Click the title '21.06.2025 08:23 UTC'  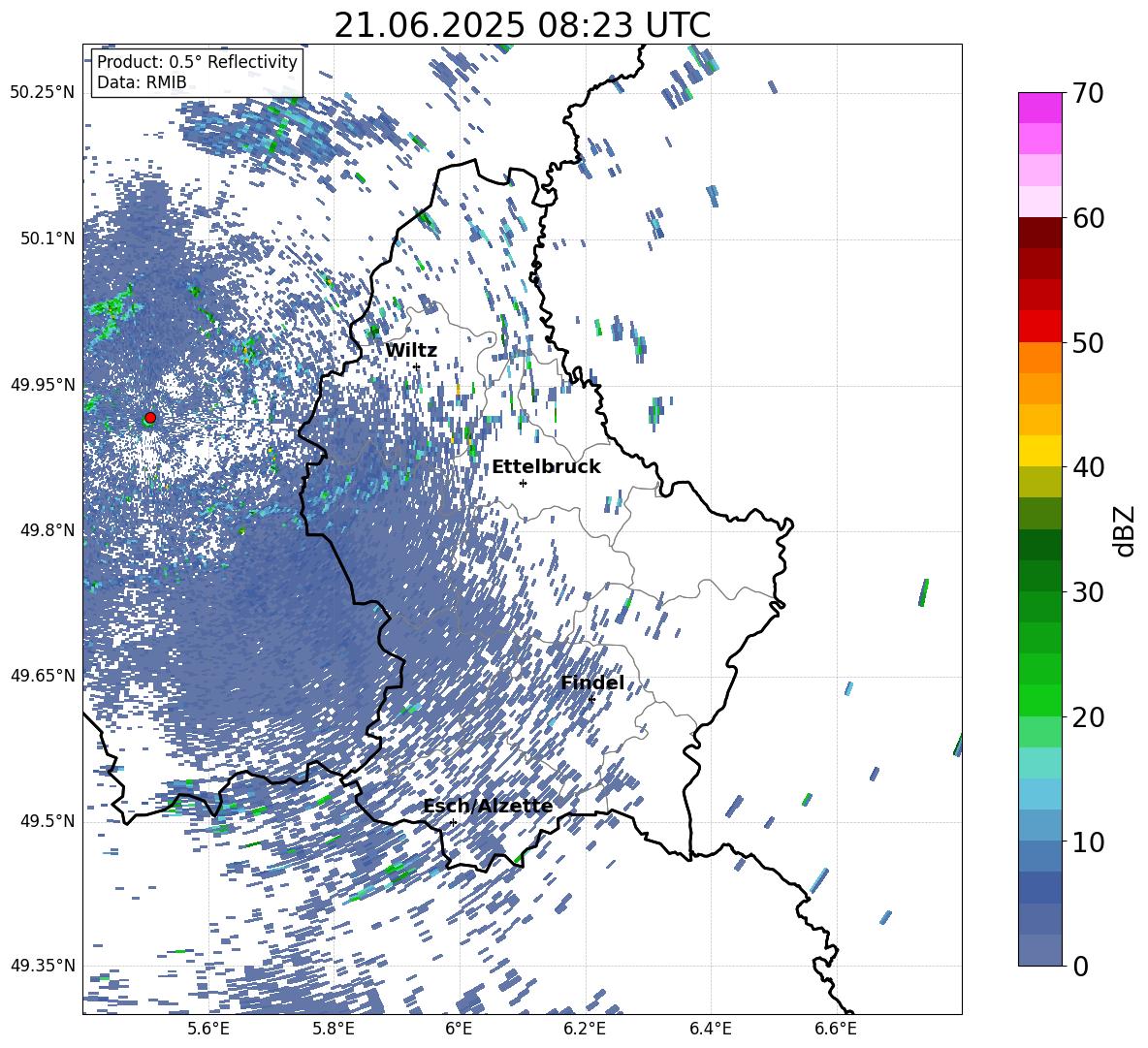tap(522, 25)
